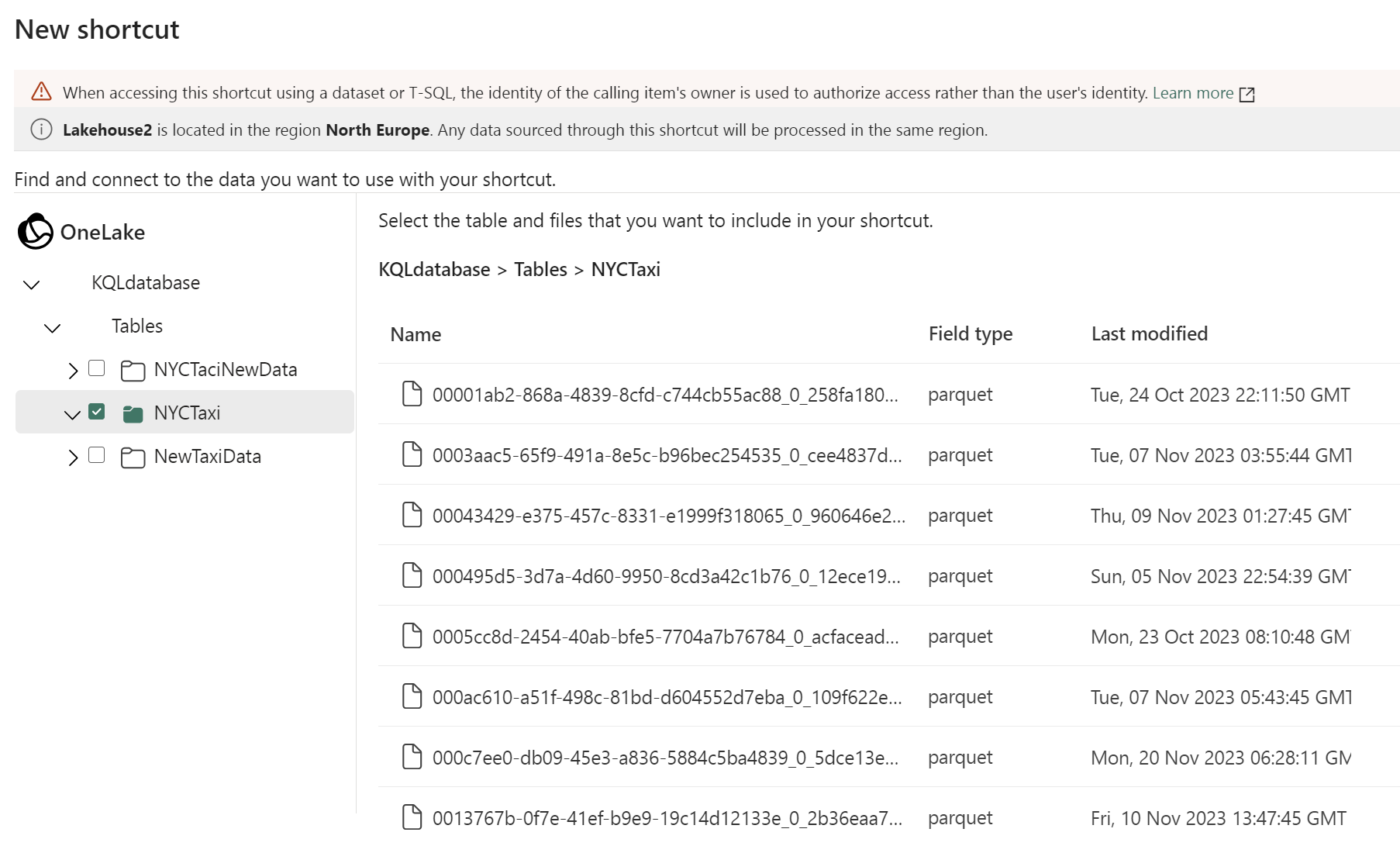Click file icon for 000495d5-3d7a parquet file
This screenshot has height=846, width=1400.
coord(412,575)
